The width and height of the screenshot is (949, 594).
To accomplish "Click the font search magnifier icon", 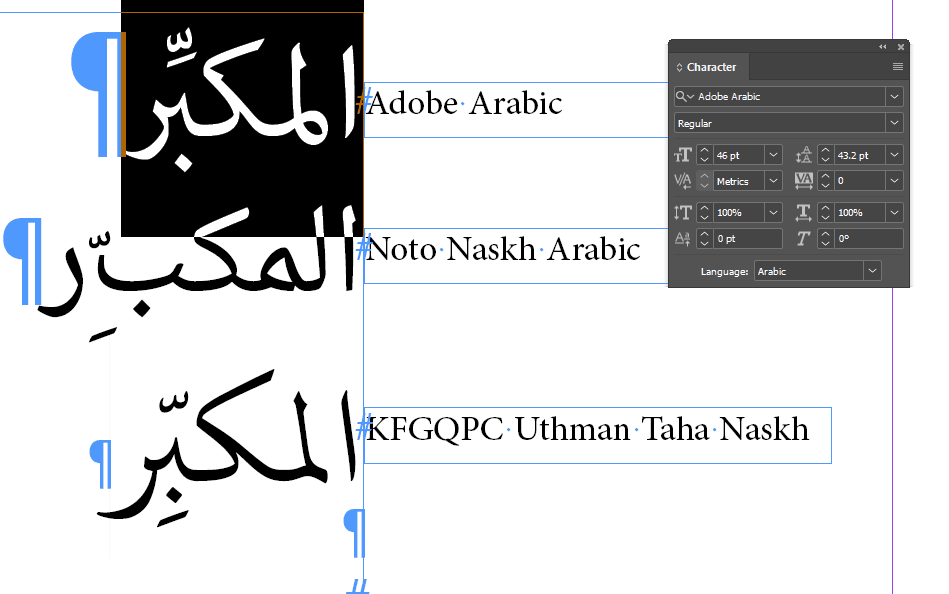I will [x=685, y=96].
